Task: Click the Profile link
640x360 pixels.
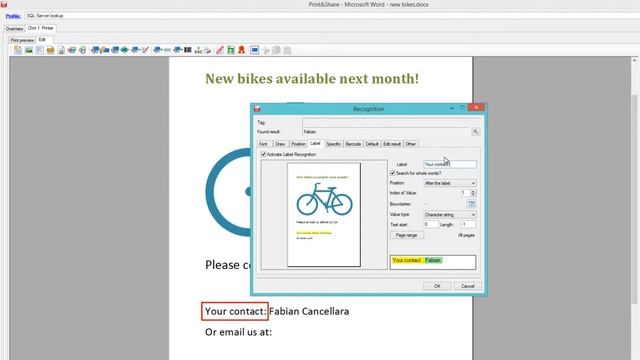Action: click(13, 16)
